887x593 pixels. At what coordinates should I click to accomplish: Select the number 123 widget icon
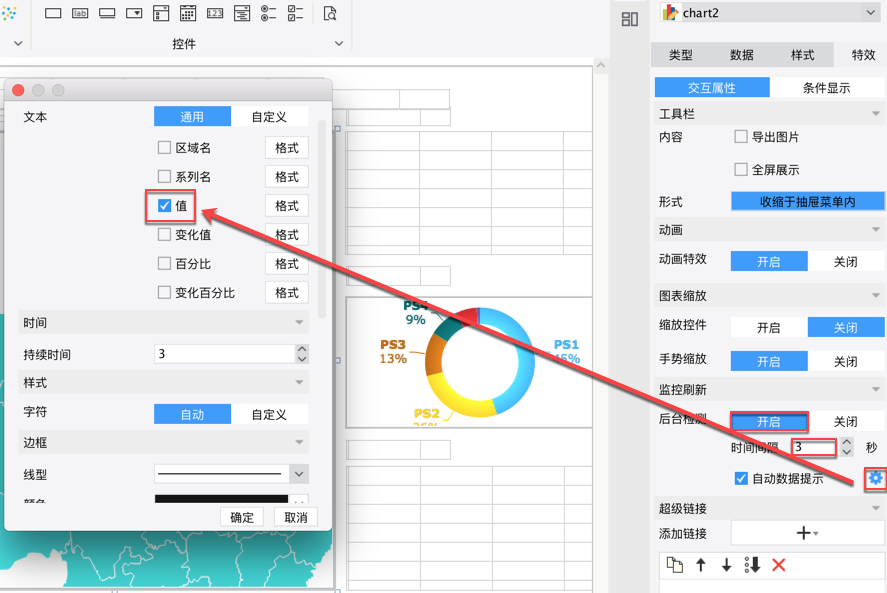point(215,13)
